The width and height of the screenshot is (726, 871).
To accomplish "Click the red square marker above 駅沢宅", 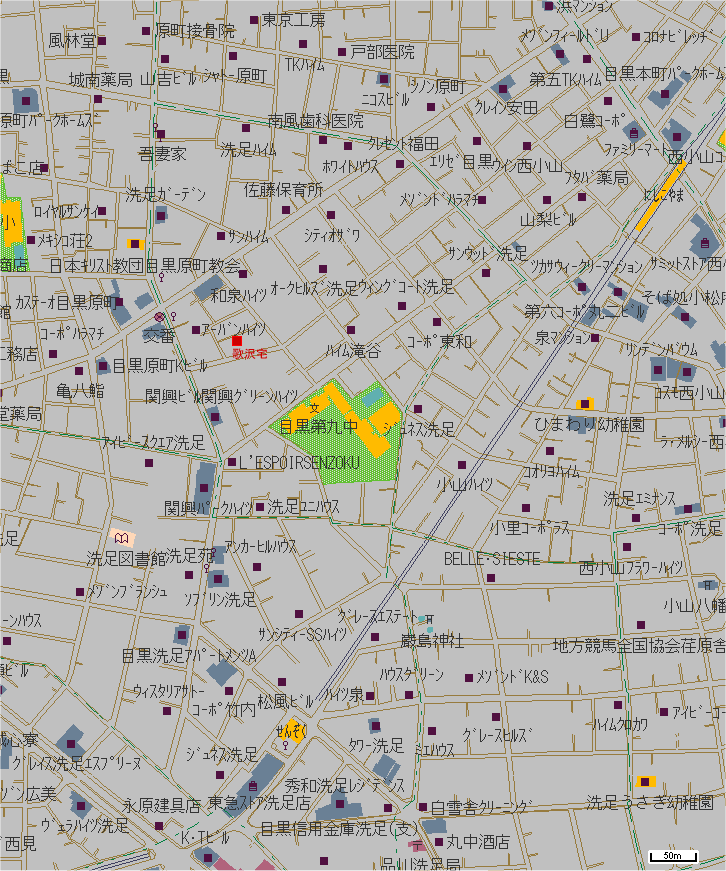I will pyautogui.click(x=237, y=341).
